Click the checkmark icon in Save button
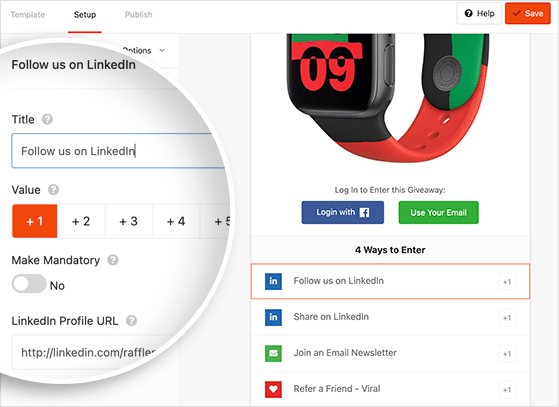Viewport: 559px width, 407px height. pos(517,14)
